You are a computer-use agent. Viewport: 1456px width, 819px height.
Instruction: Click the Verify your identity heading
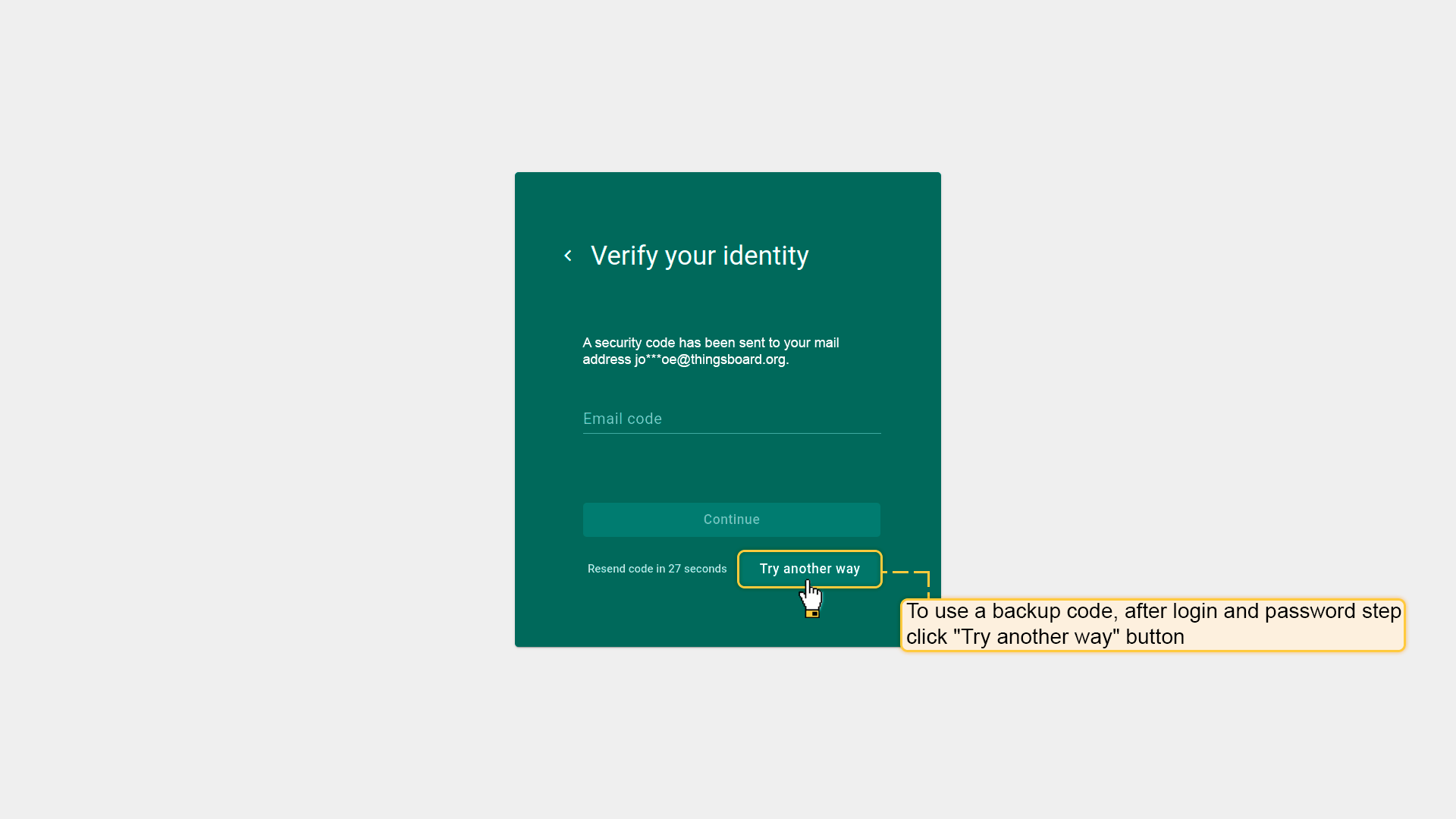click(x=699, y=256)
